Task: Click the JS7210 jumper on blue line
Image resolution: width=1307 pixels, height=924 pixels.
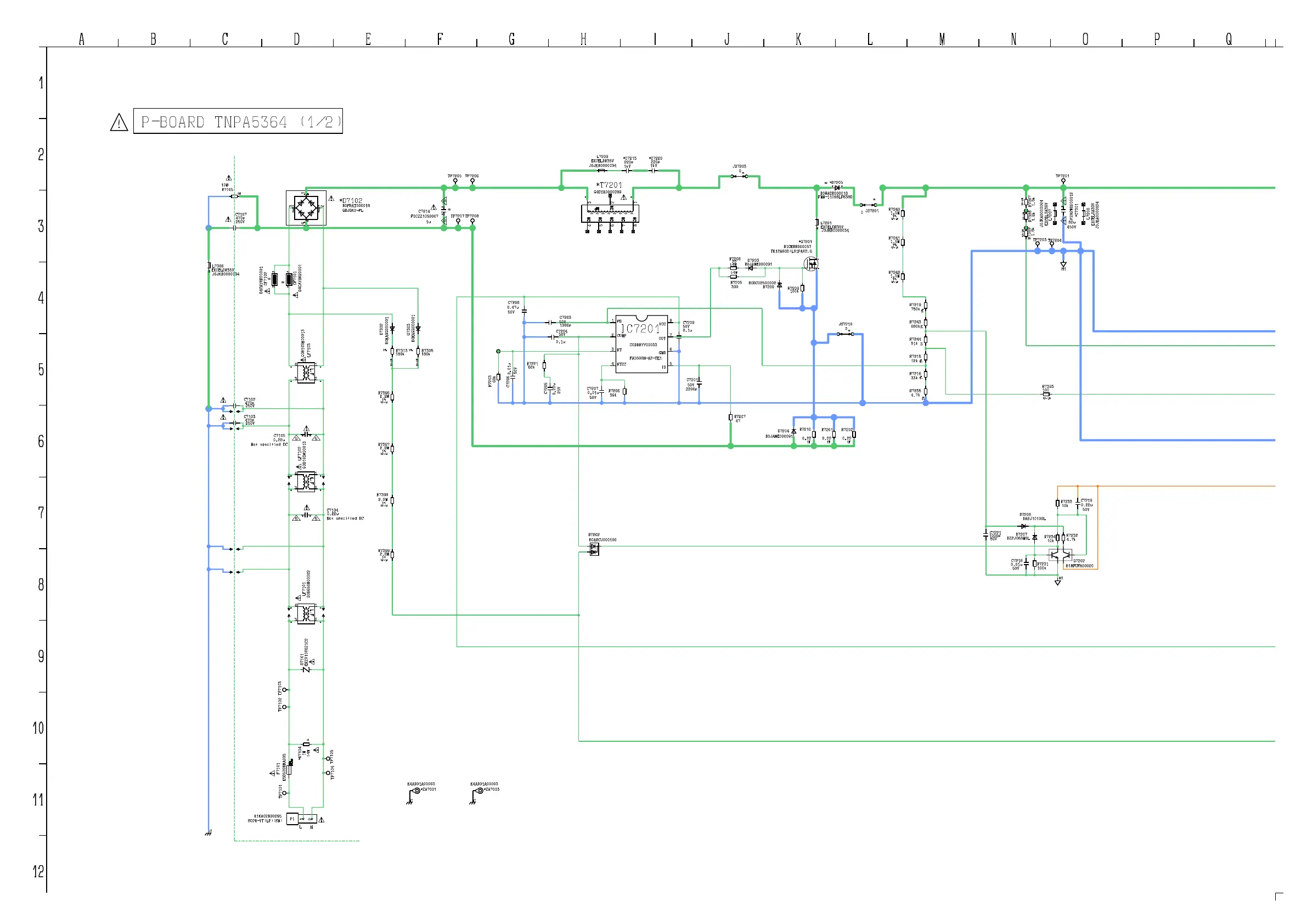Action: click(846, 334)
